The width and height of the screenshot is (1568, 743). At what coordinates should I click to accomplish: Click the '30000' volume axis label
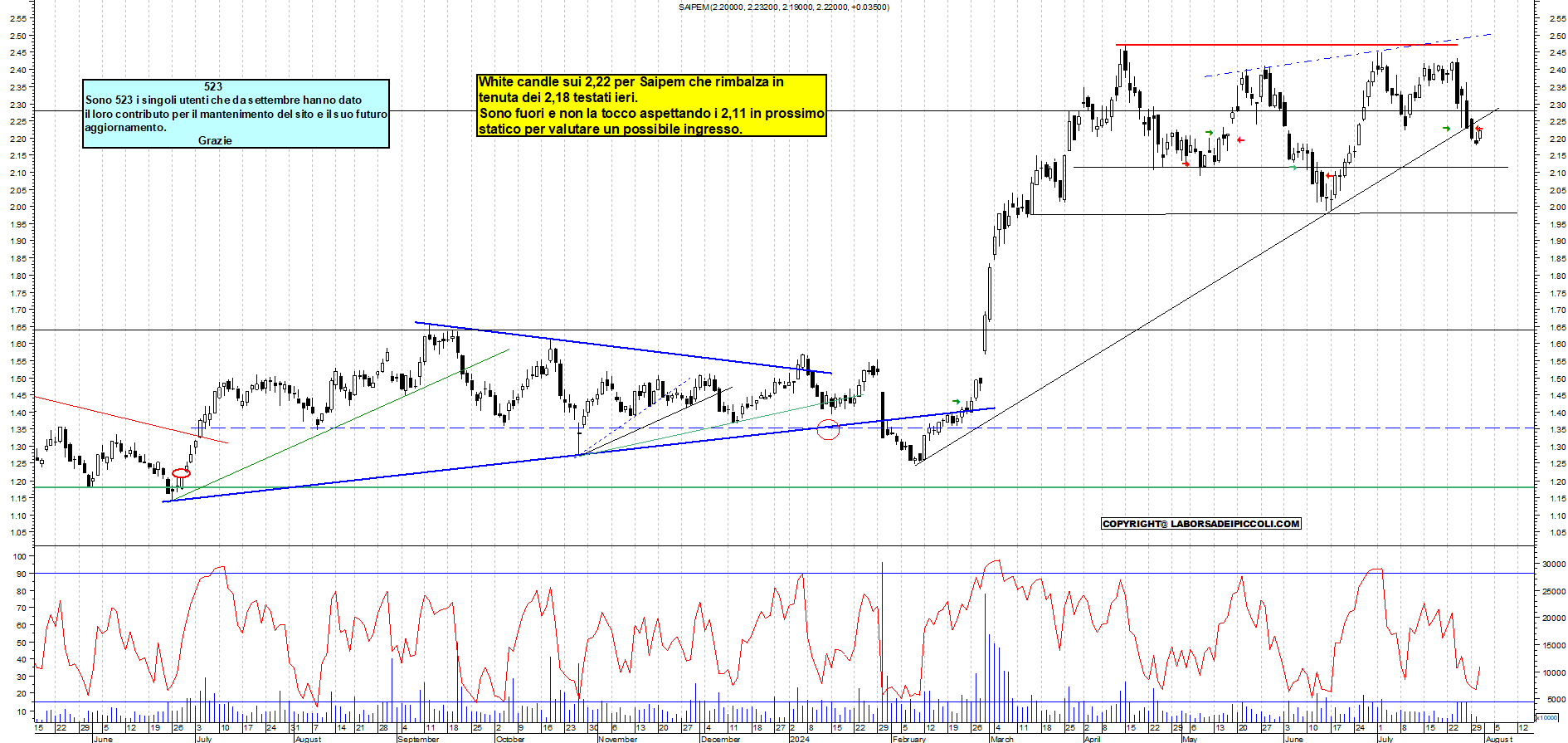click(1553, 564)
